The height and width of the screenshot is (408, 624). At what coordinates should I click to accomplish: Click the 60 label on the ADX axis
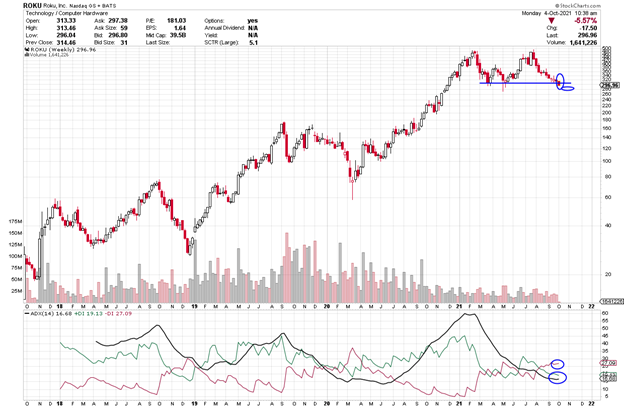point(605,314)
